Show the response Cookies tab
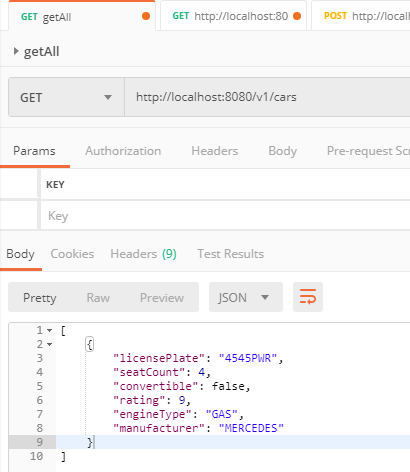Screen dimensions: 410x472 [x=72, y=254]
